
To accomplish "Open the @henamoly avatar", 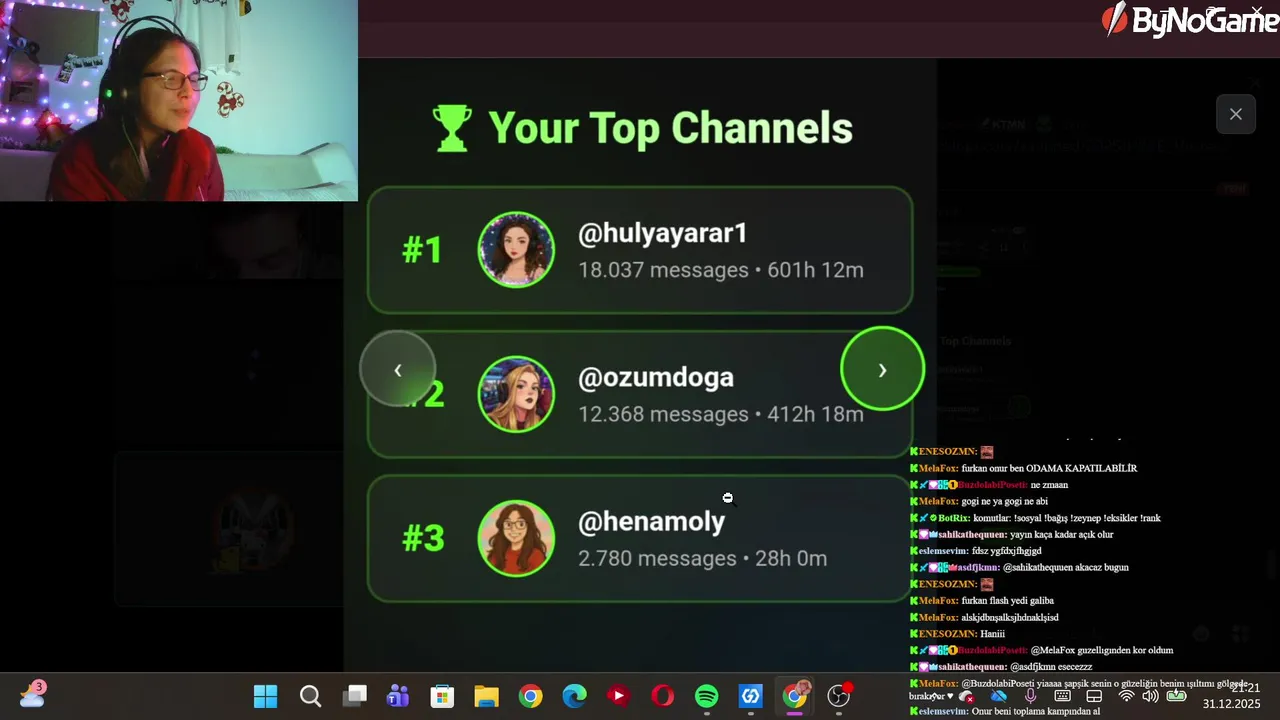I will pos(516,538).
